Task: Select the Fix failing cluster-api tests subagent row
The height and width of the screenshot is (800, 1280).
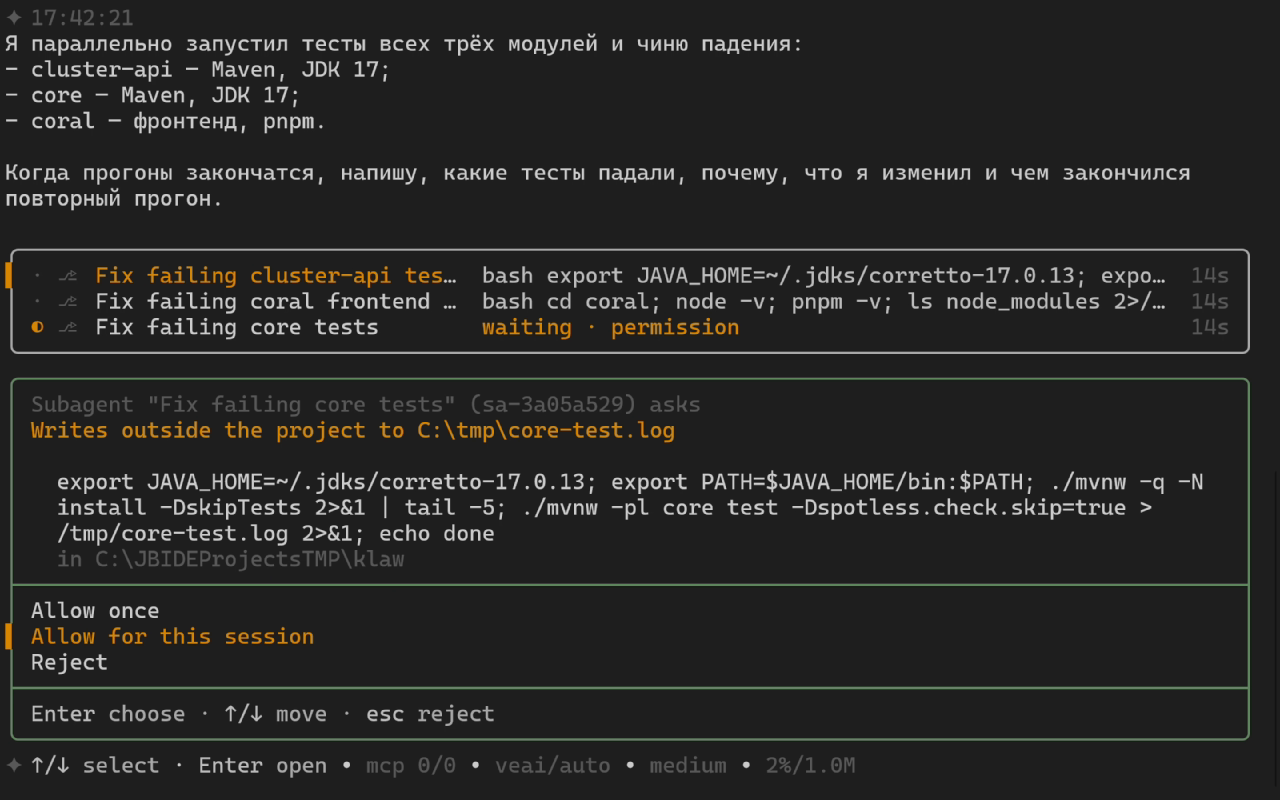Action: 630,276
